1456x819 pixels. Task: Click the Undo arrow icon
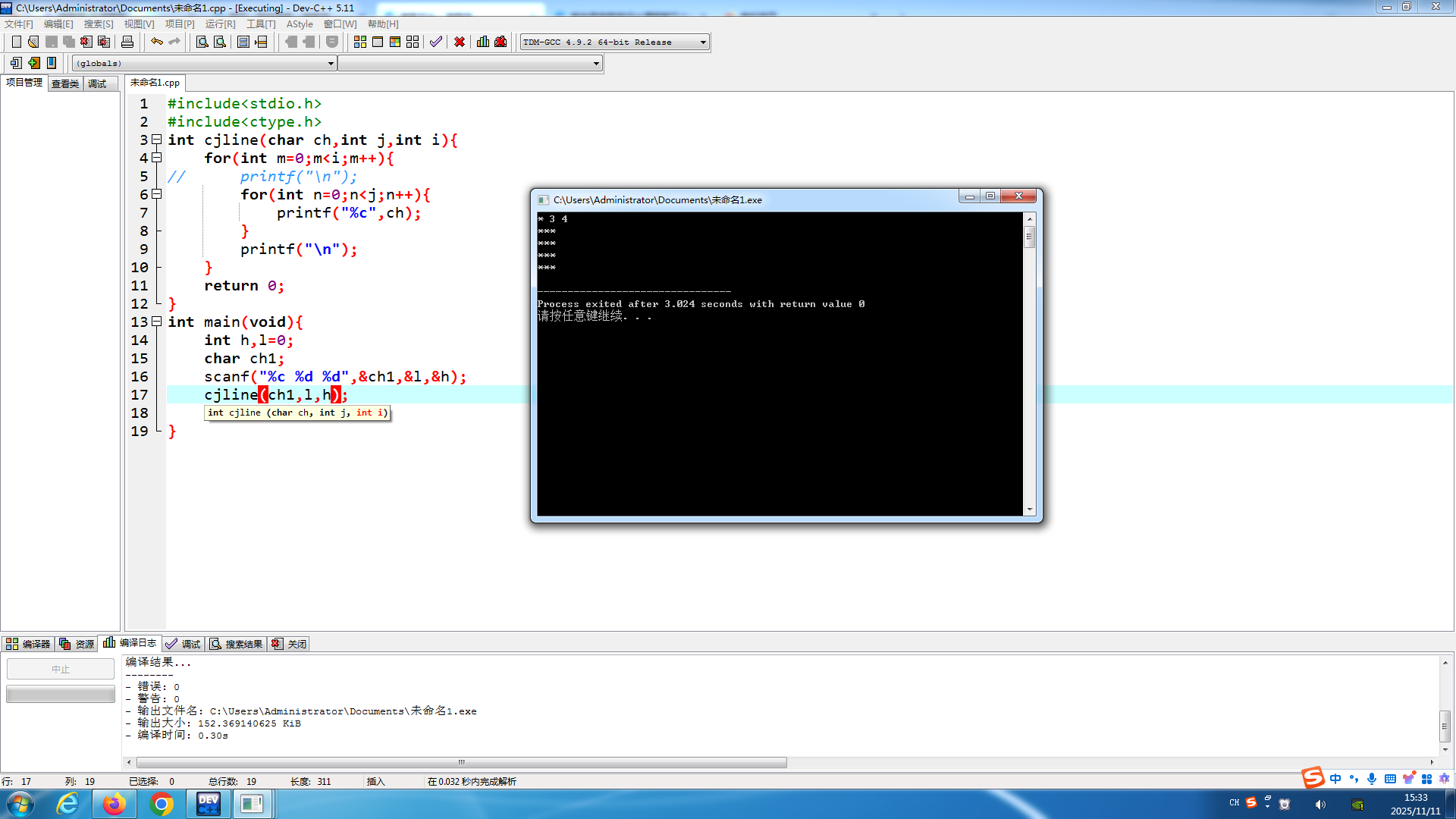[x=156, y=42]
